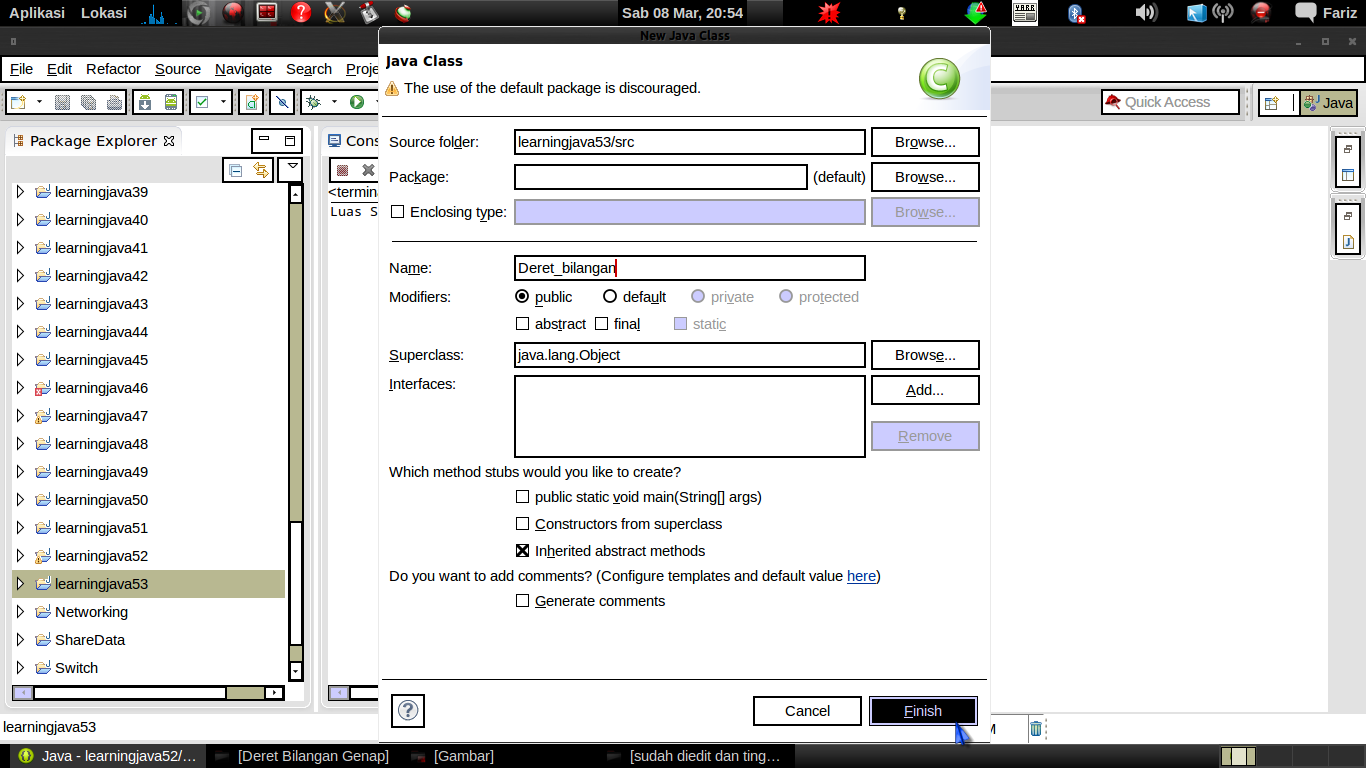
Task: Click the Quick Access search field
Action: coord(1170,102)
